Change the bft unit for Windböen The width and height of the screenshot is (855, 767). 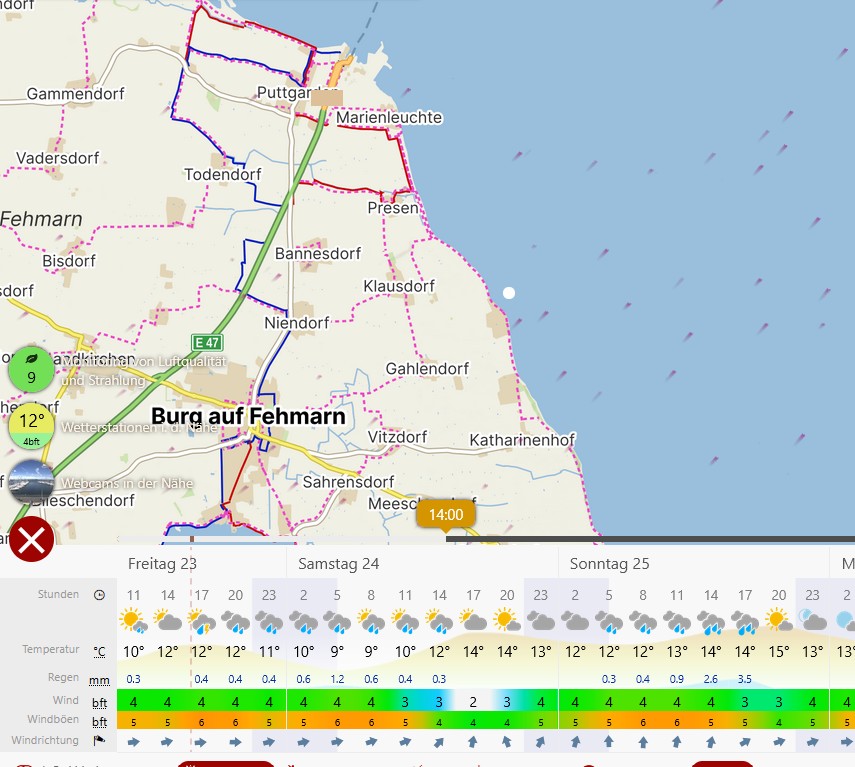coord(99,721)
